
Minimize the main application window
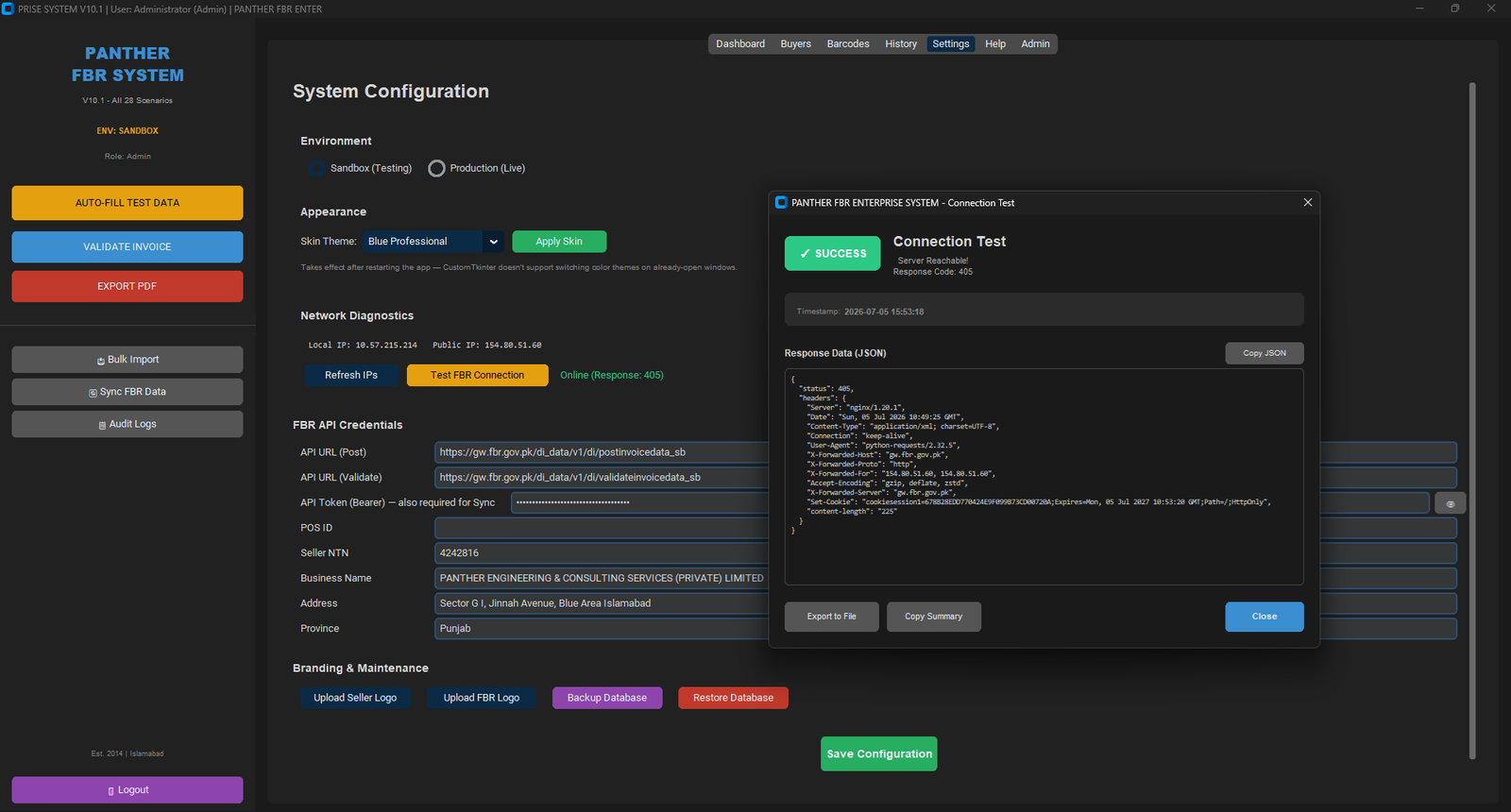pyautogui.click(x=1419, y=8)
